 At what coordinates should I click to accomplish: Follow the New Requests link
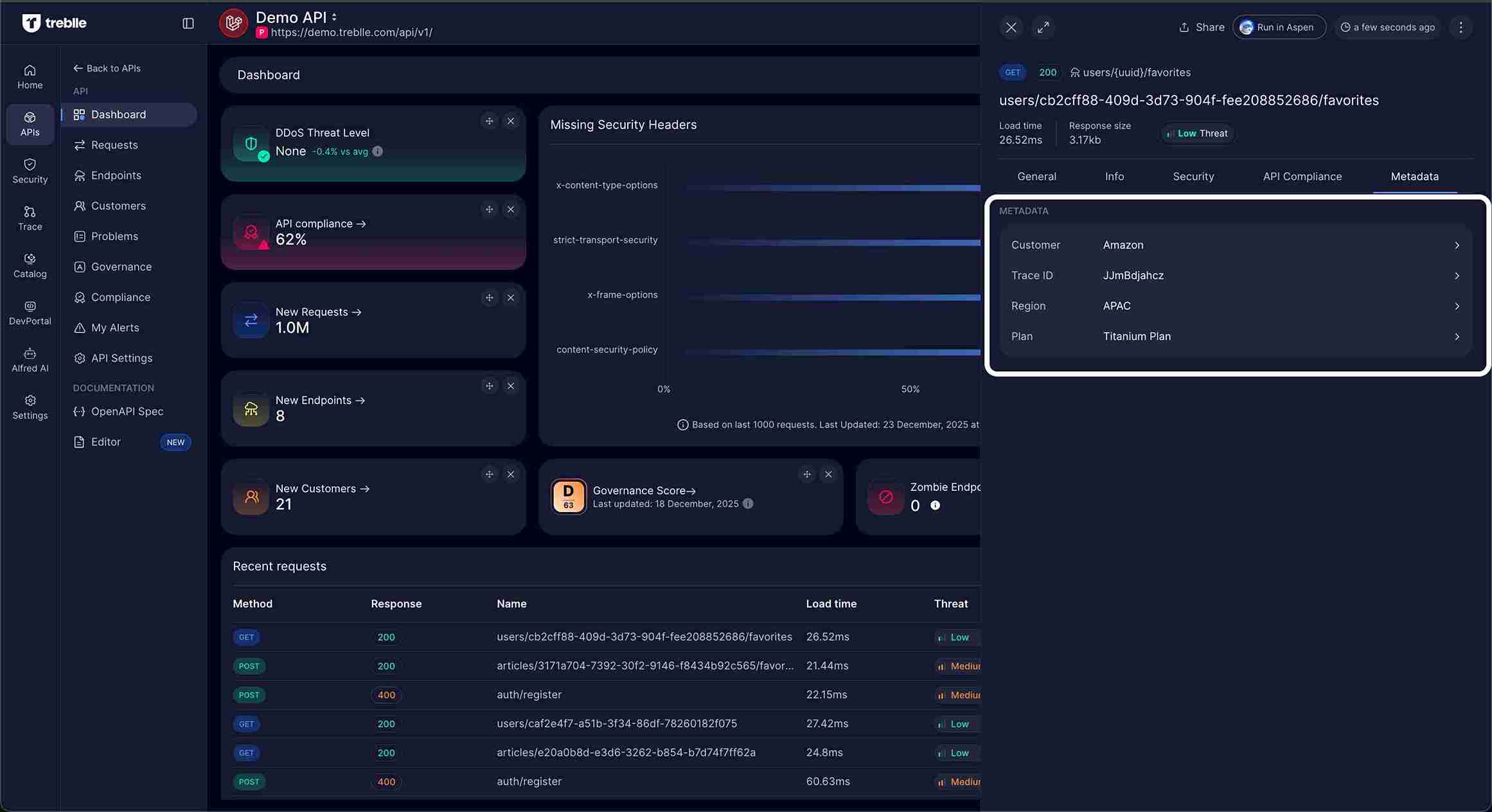coord(319,312)
